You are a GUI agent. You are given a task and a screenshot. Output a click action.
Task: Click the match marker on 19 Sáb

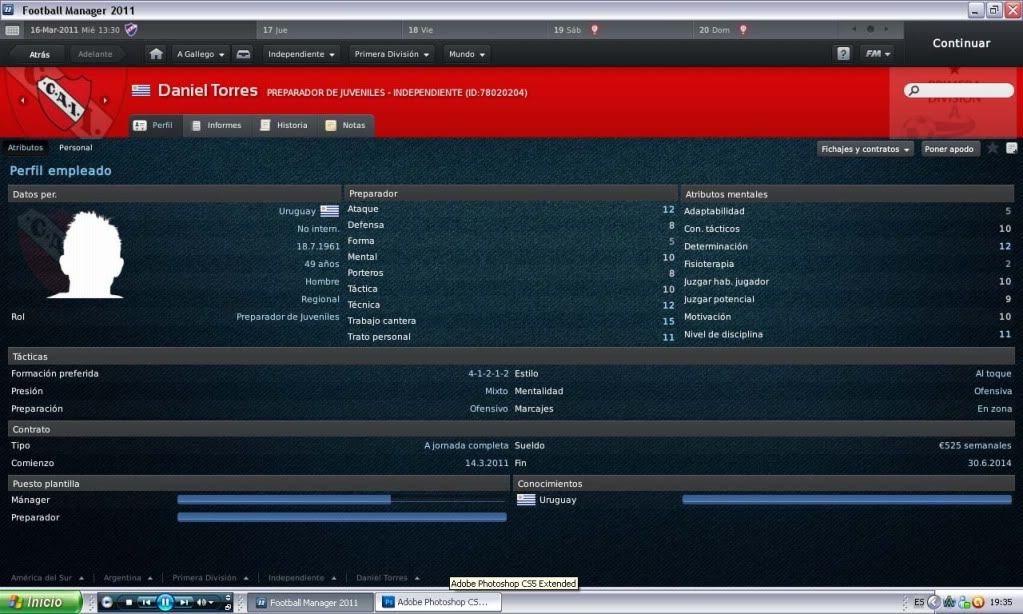point(594,29)
